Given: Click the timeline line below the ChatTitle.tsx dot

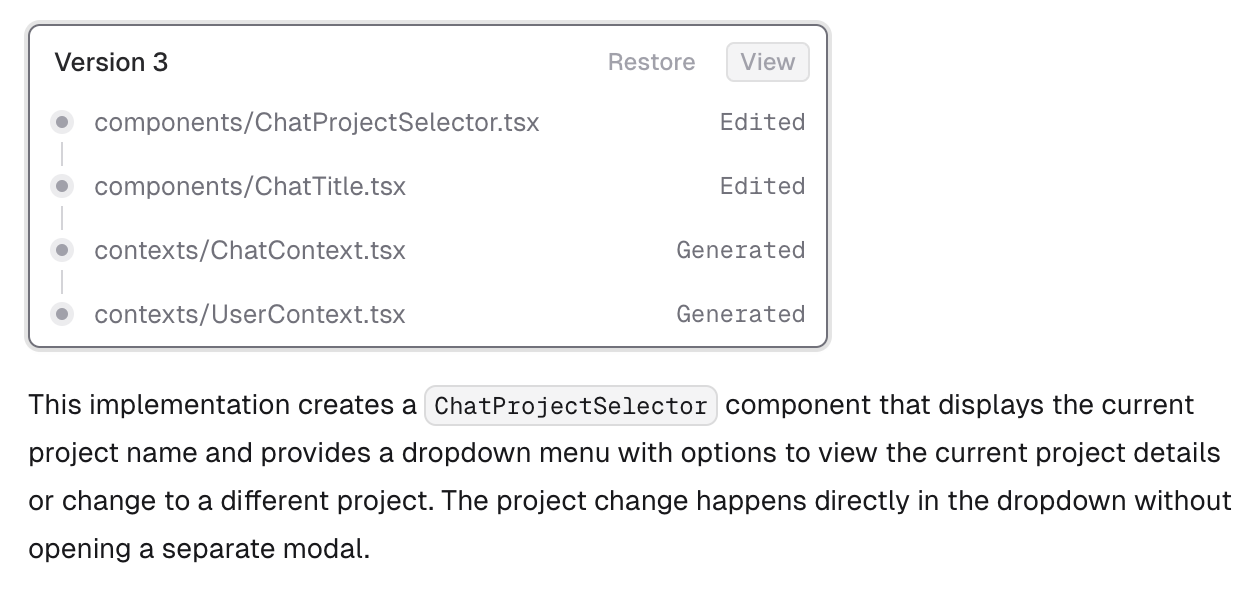Looking at the screenshot, I should [62, 218].
